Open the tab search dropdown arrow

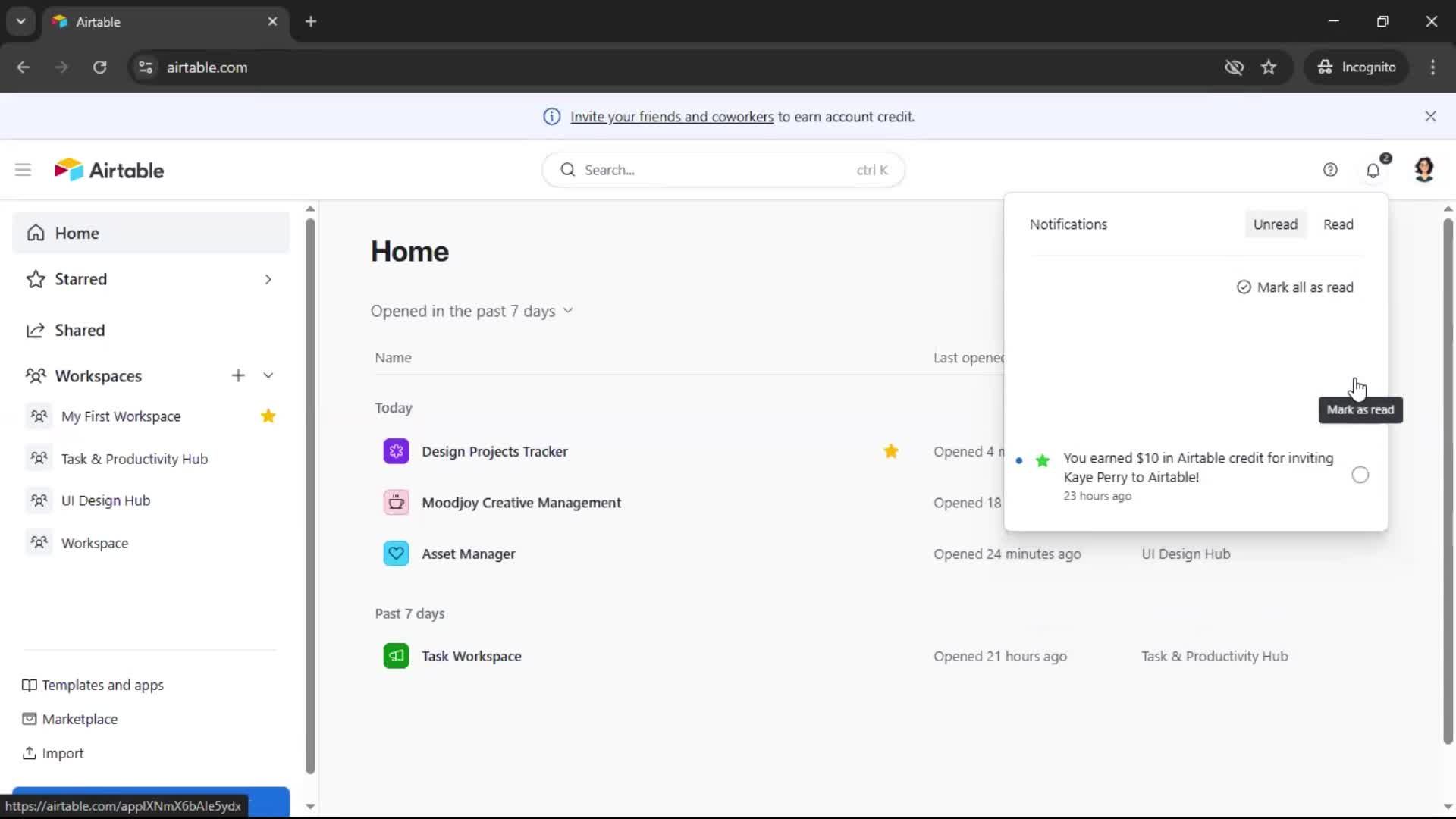click(21, 21)
